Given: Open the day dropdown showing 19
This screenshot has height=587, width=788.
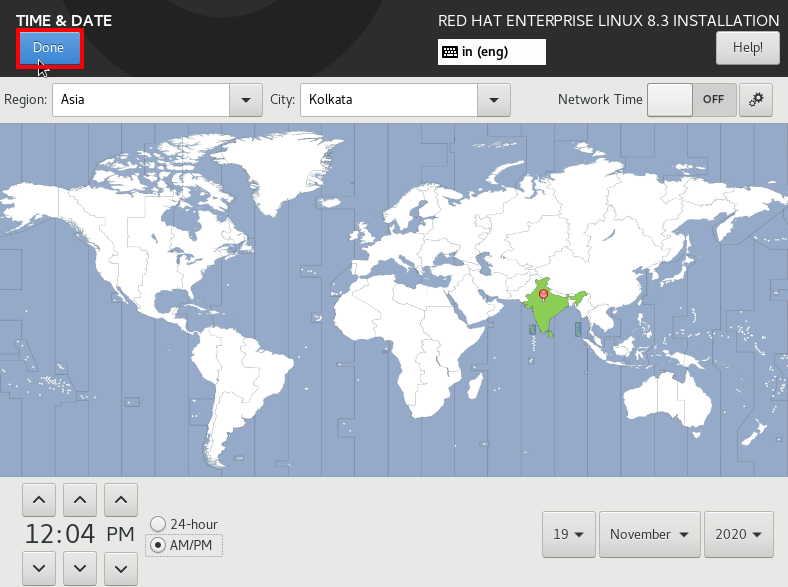Looking at the screenshot, I should [568, 534].
